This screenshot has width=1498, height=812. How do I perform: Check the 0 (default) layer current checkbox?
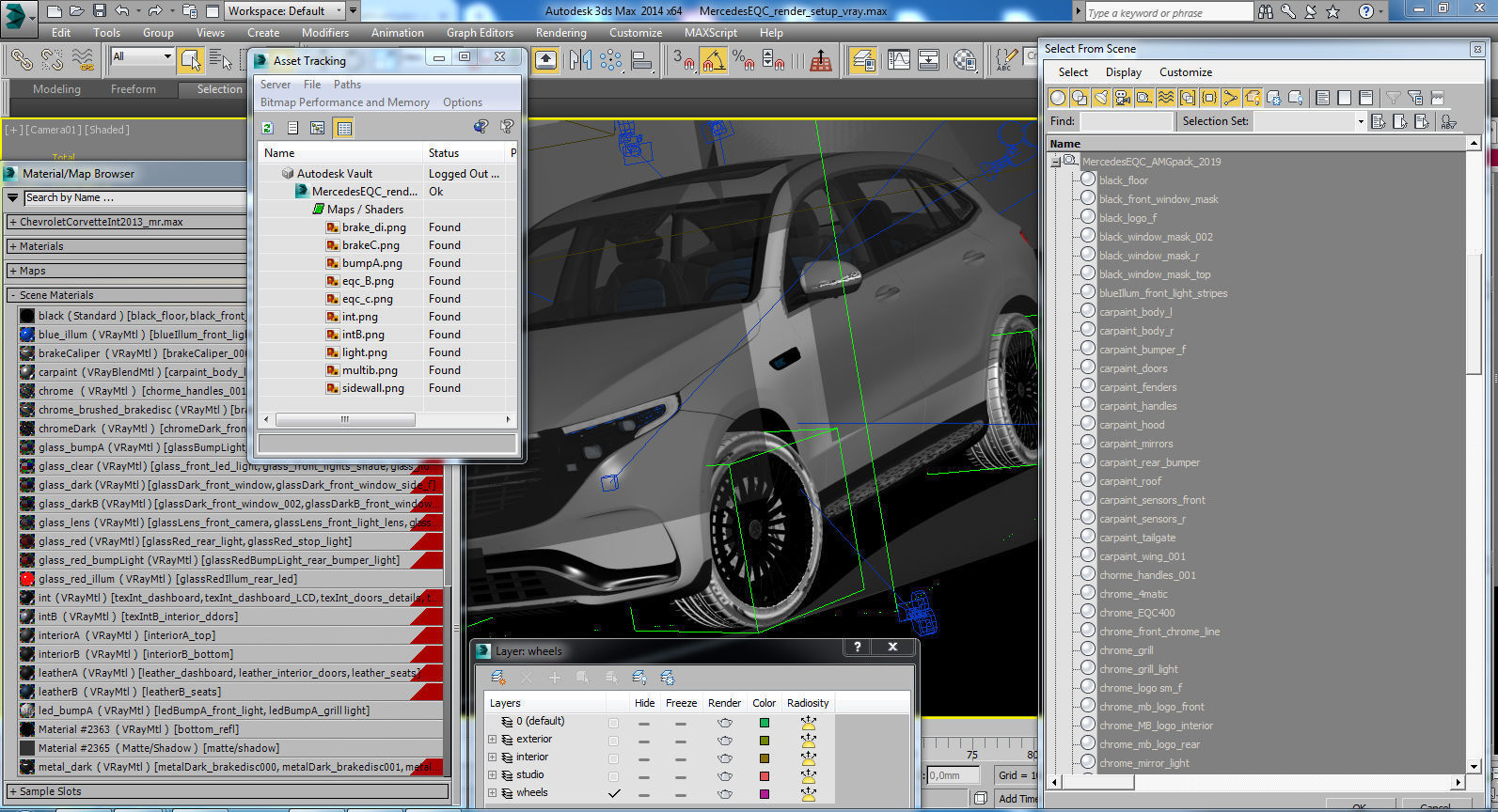point(613,723)
